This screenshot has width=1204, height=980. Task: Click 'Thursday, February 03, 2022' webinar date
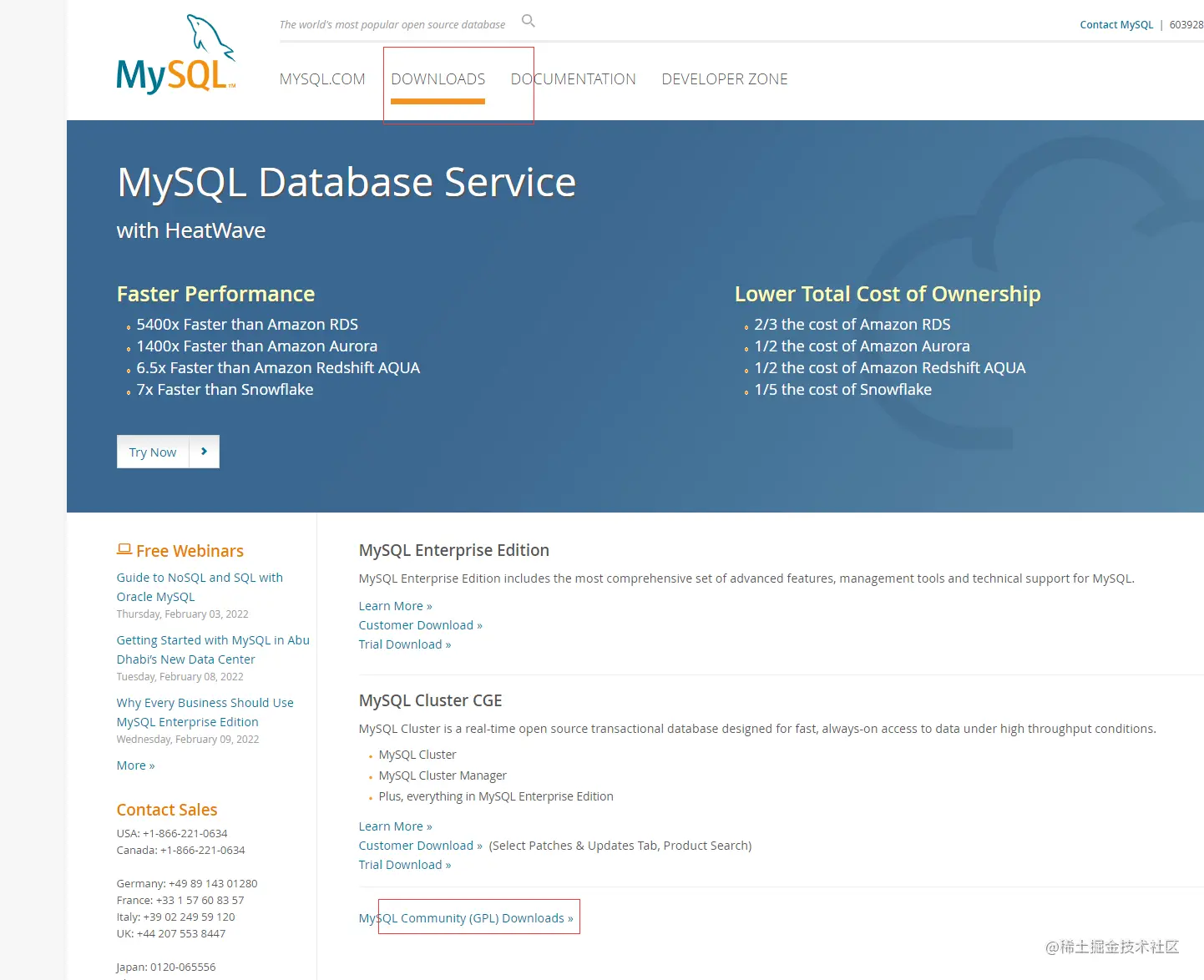(183, 614)
